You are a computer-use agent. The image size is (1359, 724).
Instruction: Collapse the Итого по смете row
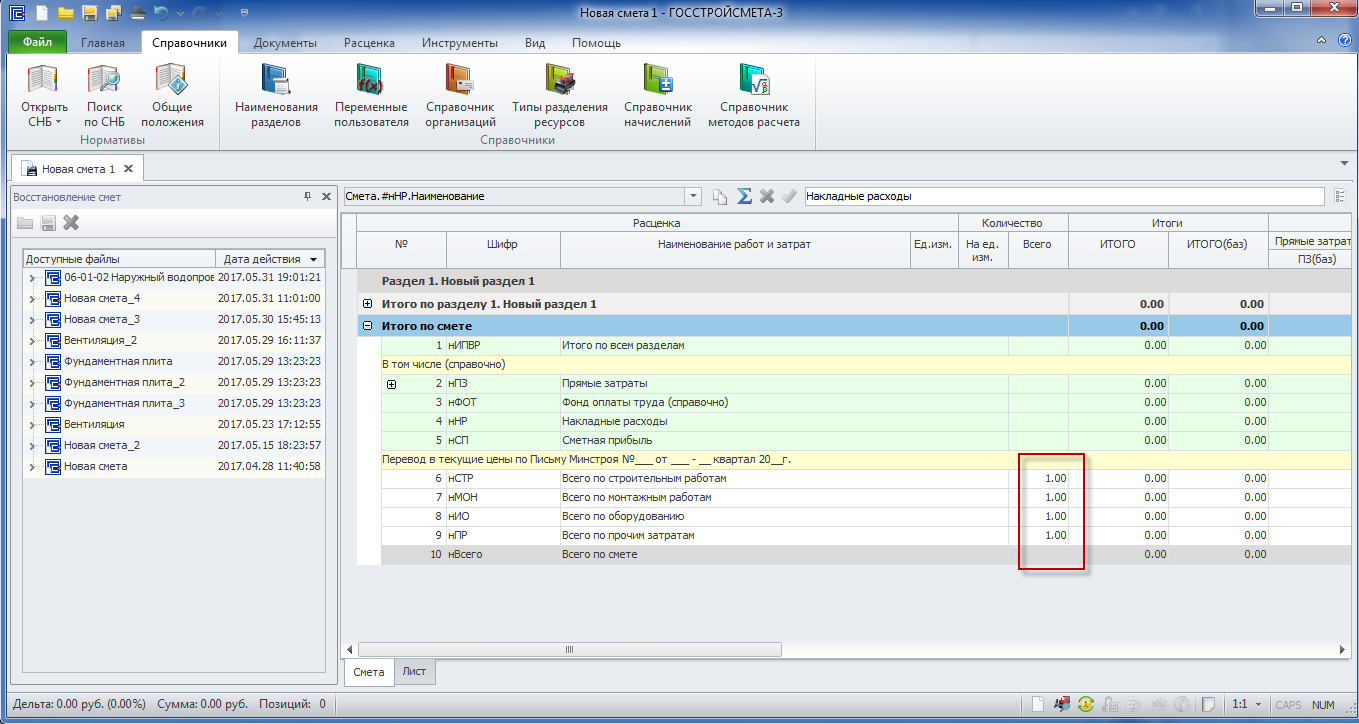(x=367, y=325)
